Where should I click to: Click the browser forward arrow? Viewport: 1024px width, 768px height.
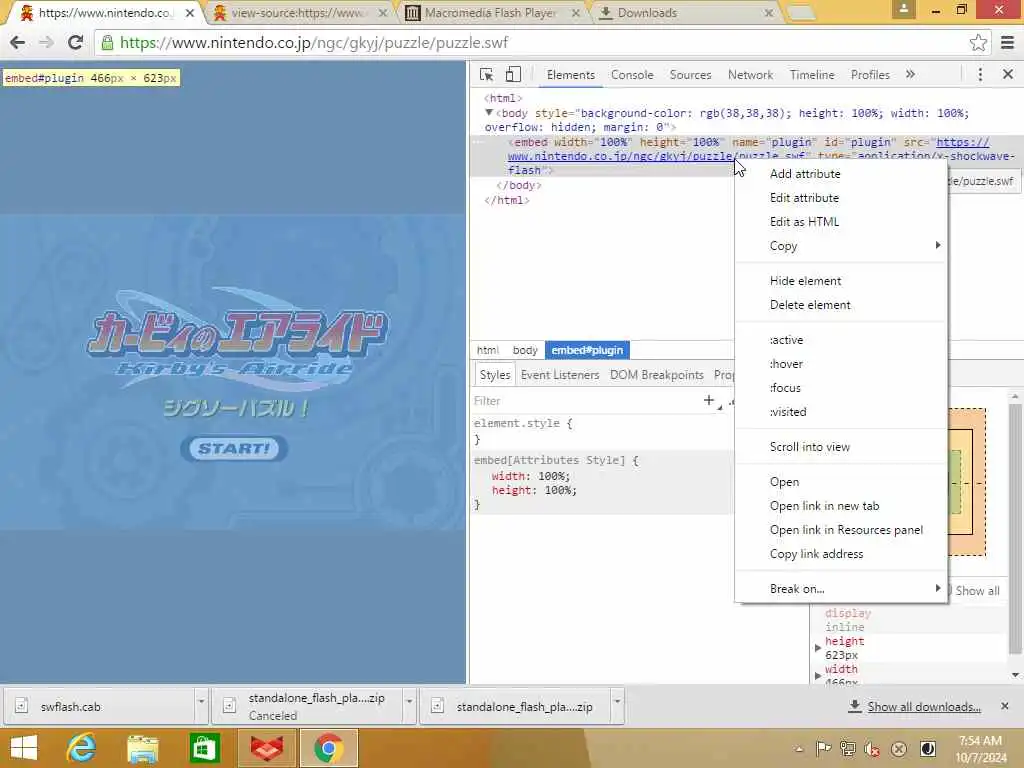point(46,42)
